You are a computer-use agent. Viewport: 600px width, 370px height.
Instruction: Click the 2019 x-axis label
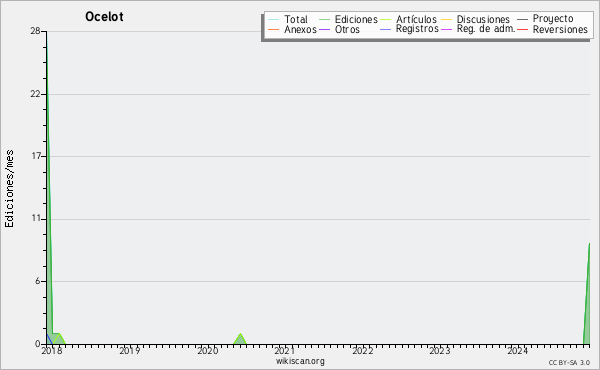pos(129,350)
